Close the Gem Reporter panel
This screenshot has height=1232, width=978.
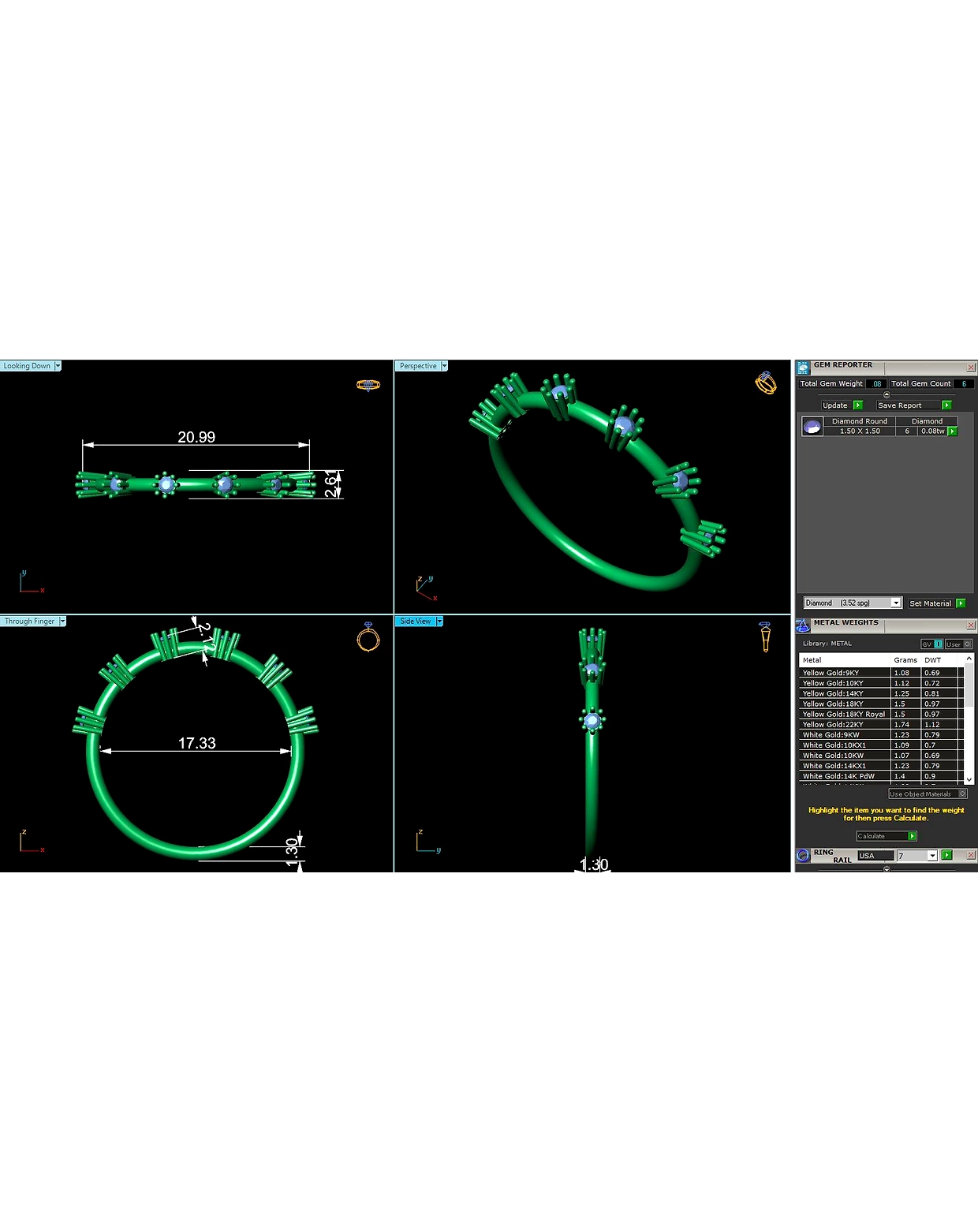(x=971, y=368)
